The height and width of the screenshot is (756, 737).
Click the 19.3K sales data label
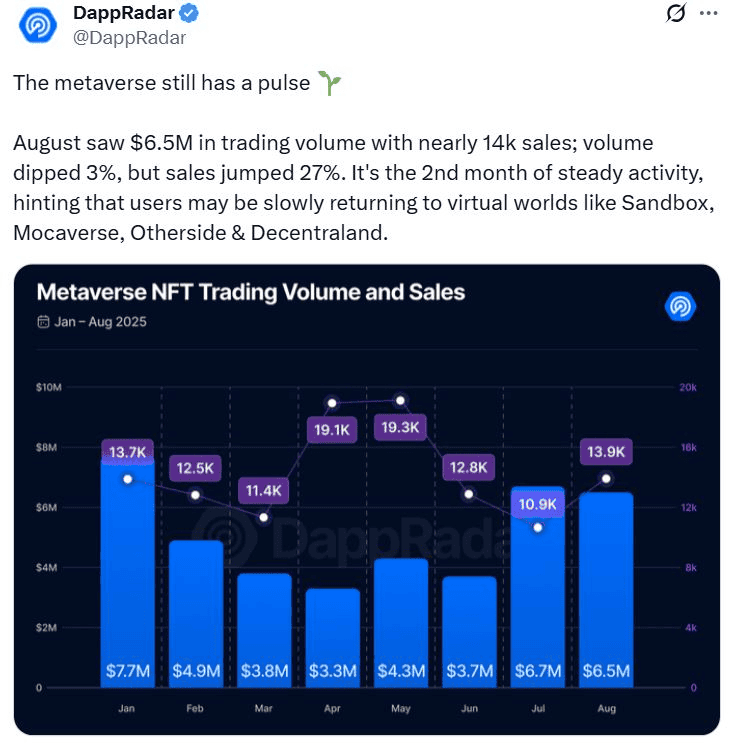click(401, 428)
